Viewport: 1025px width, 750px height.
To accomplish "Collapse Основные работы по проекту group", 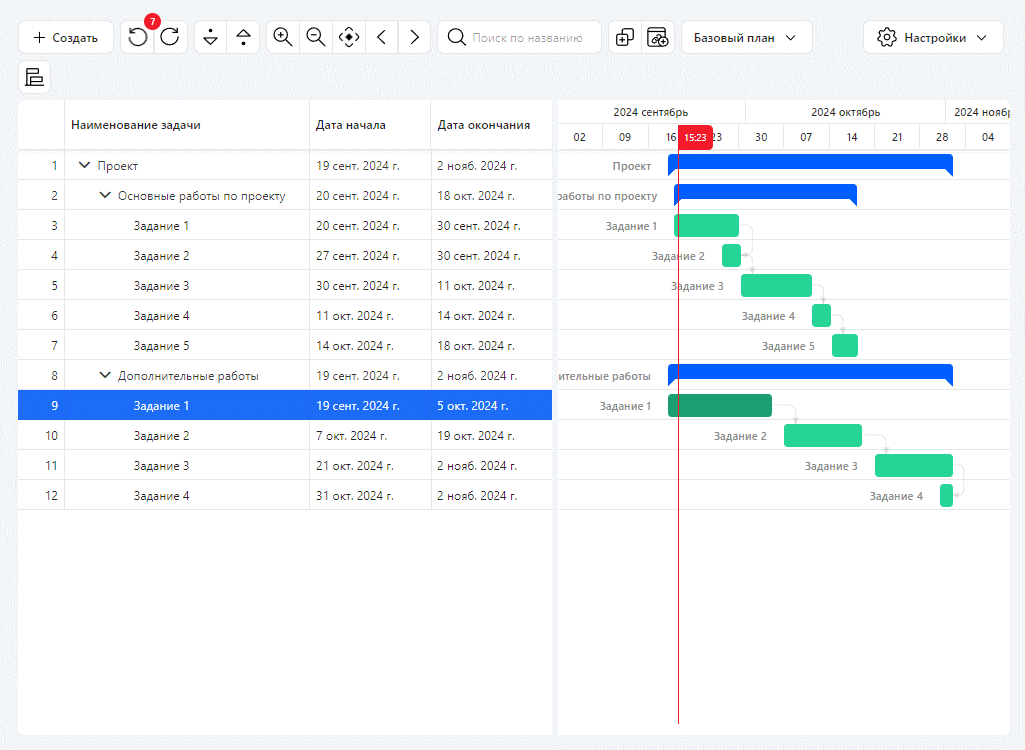I will click(x=105, y=196).
